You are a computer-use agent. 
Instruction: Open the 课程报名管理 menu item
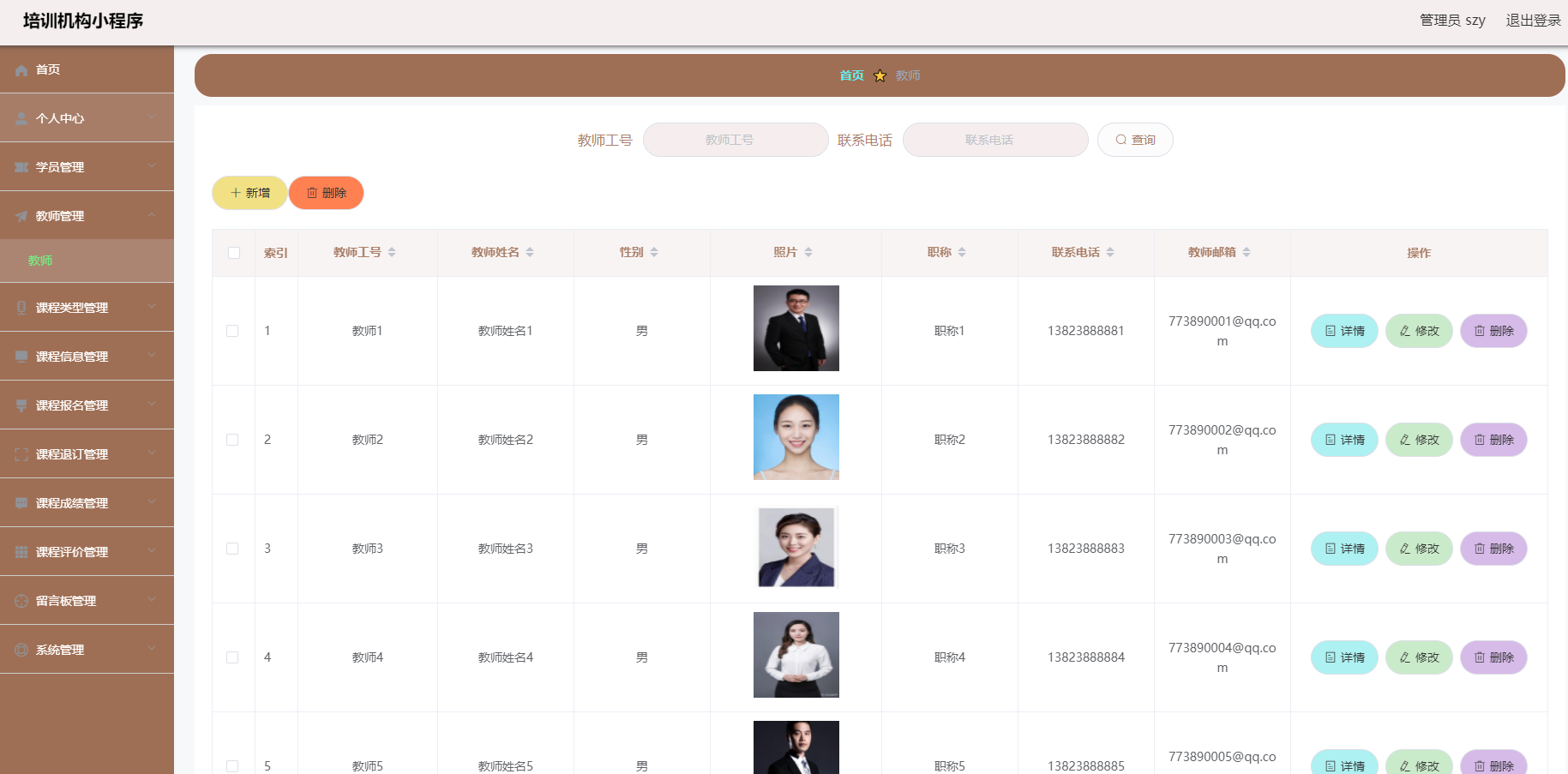tap(72, 405)
